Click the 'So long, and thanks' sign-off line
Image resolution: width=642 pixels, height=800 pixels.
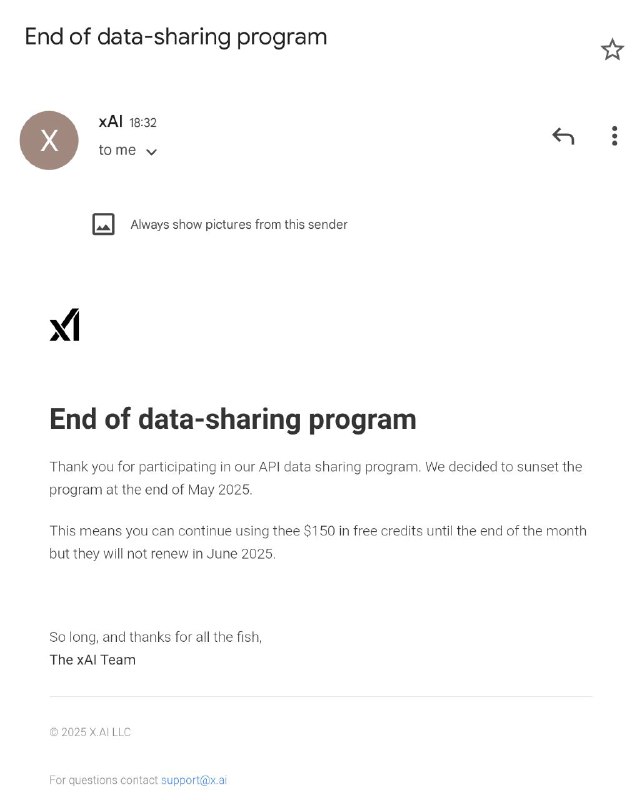point(155,637)
